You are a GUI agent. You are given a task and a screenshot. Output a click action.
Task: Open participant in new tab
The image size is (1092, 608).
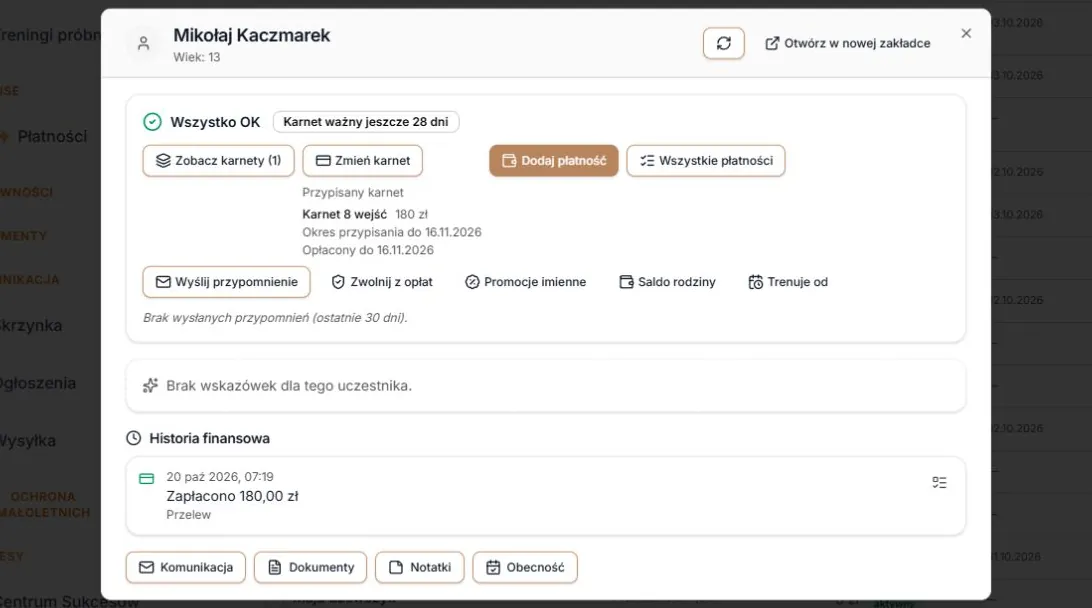click(x=848, y=43)
